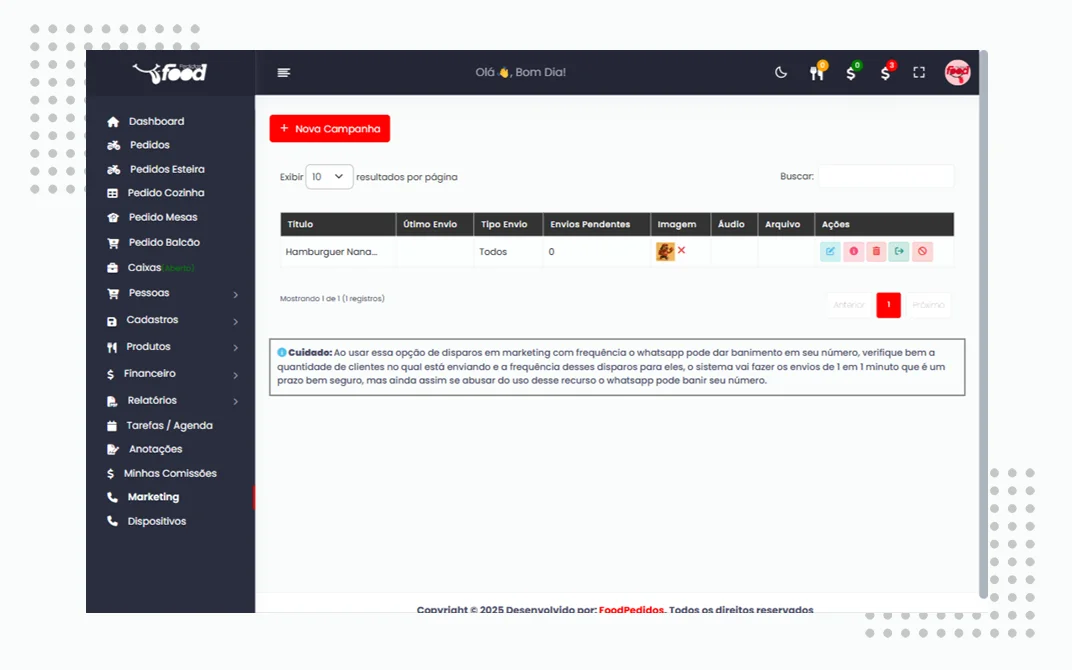Open the dollar icon with red badge
This screenshot has height=670, width=1072.
pyautogui.click(x=886, y=72)
